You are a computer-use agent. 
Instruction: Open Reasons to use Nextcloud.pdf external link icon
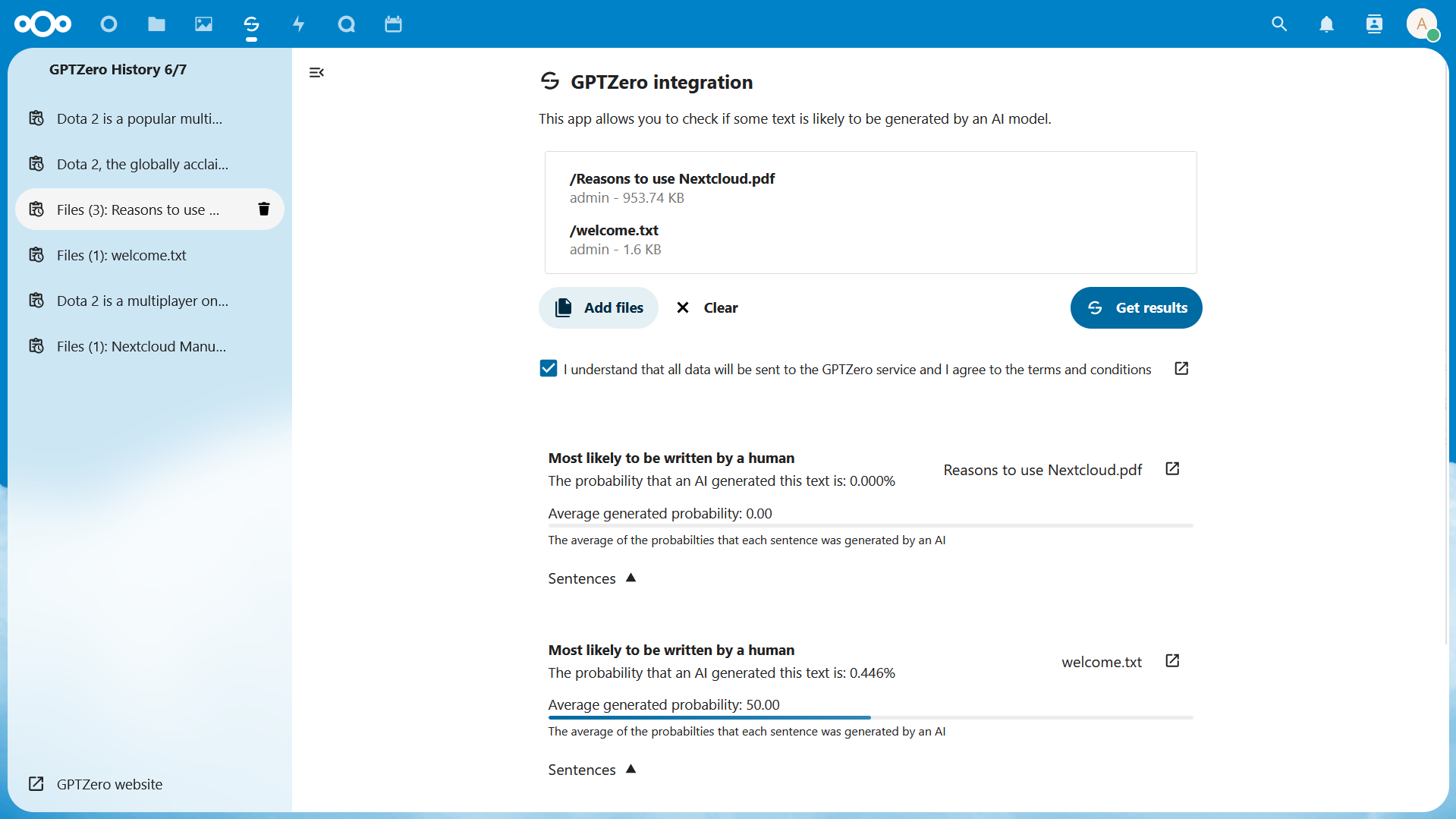tap(1172, 468)
